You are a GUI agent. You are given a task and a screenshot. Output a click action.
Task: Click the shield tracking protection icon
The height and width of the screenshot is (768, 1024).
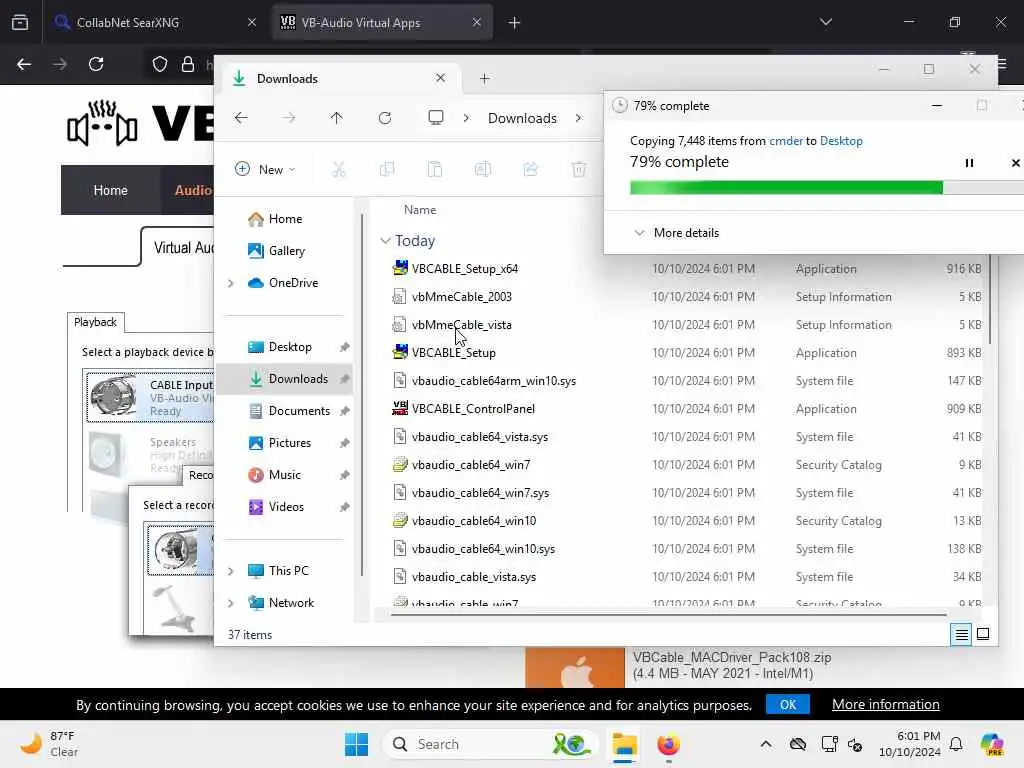(160, 64)
